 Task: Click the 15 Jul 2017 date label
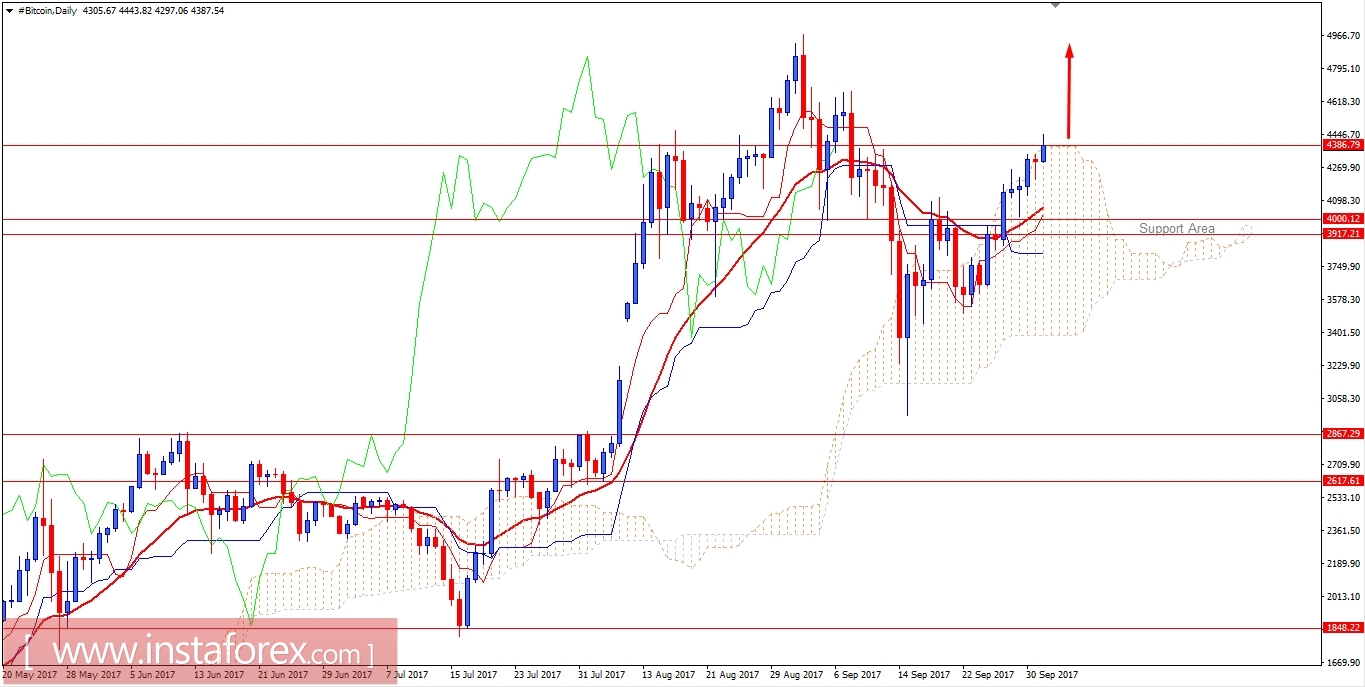click(473, 675)
